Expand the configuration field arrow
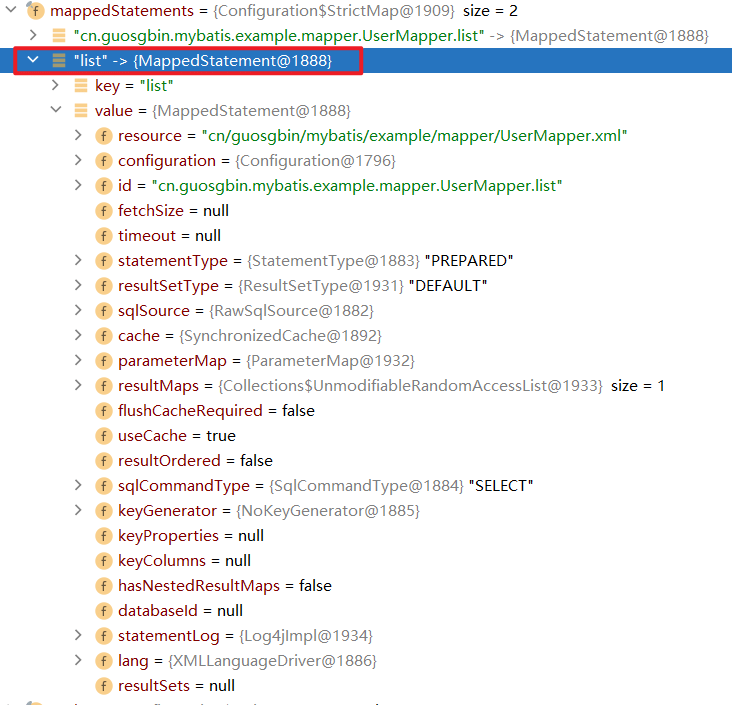Image resolution: width=732 pixels, height=705 pixels. coord(79,161)
